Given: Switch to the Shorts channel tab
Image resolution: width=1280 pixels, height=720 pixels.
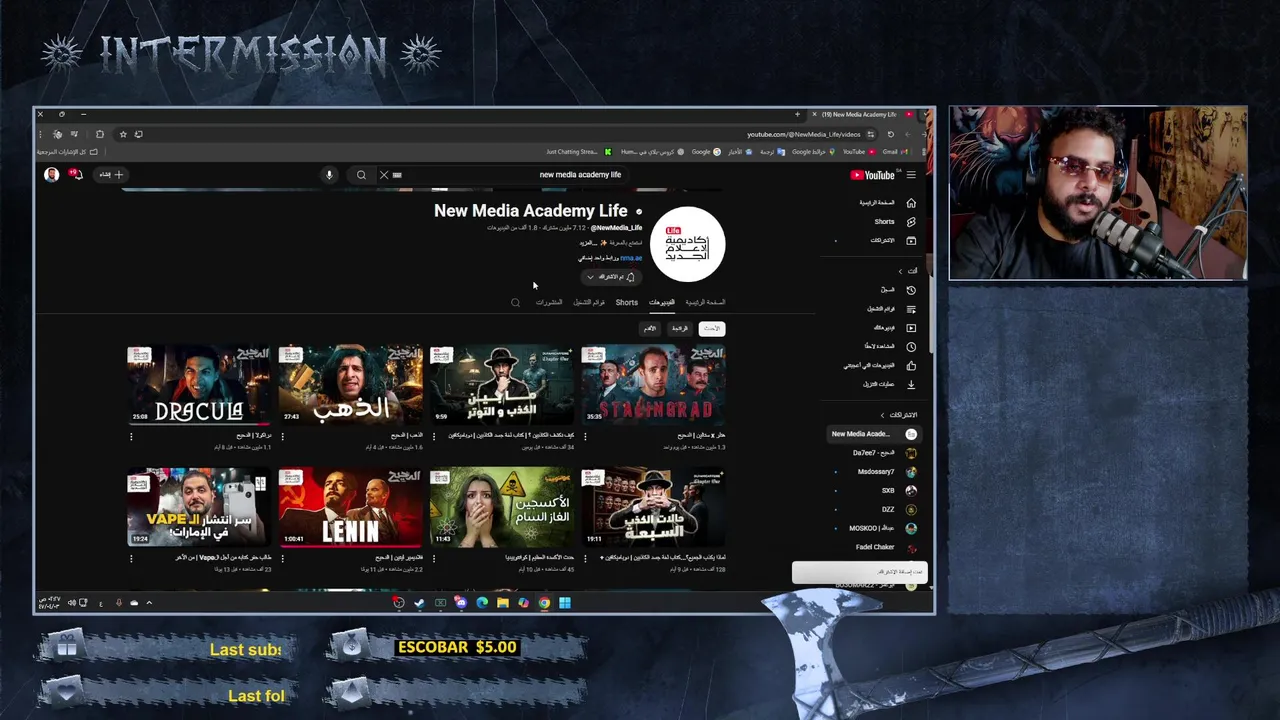Looking at the screenshot, I should coord(627,302).
